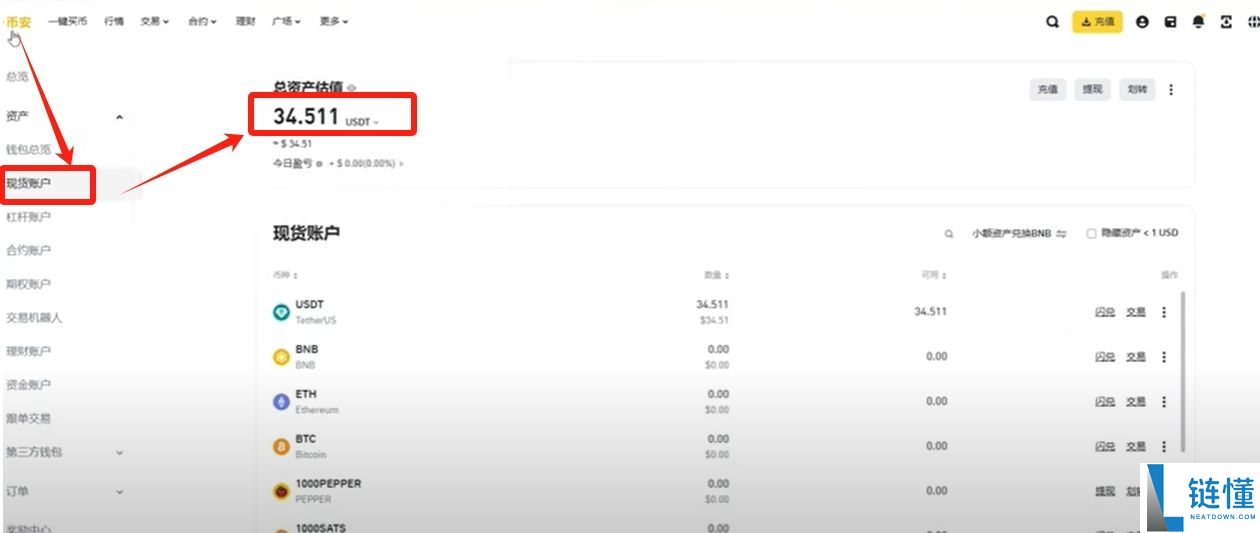Open the USDT currency unit dropdown
The image size is (1260, 533).
362,122
